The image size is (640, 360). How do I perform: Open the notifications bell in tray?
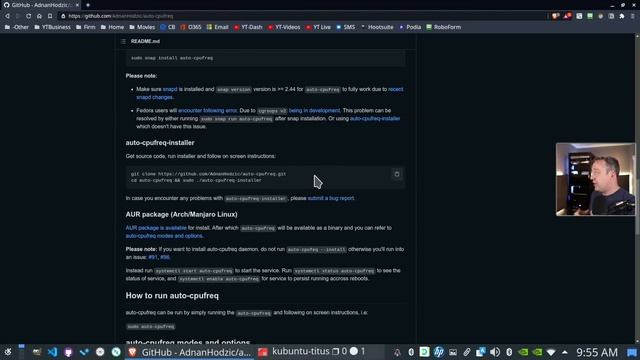[x=397, y=352]
